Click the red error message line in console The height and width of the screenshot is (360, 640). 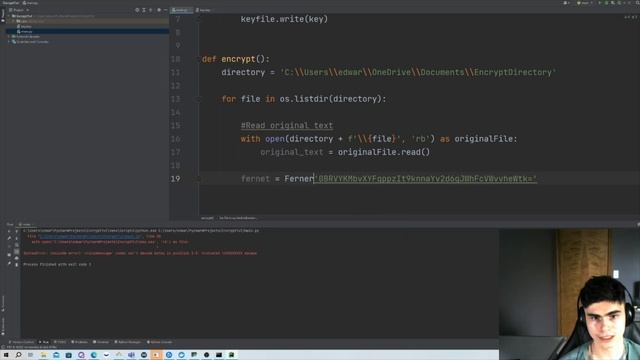(140, 253)
